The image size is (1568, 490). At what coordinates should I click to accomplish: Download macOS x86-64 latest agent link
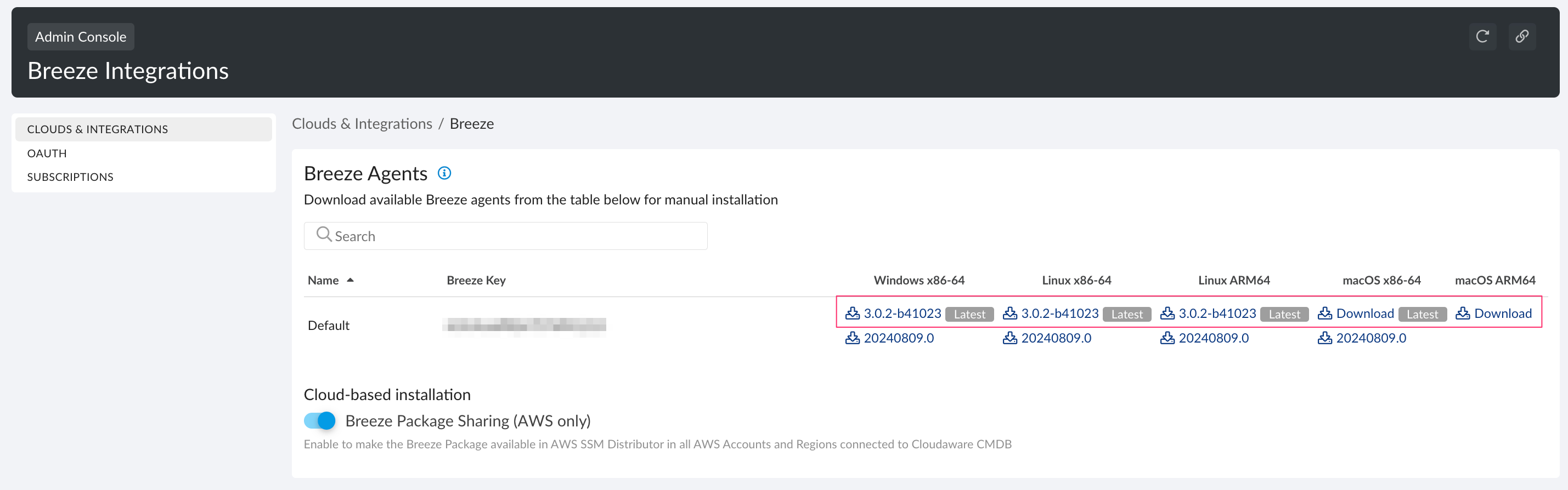tap(1364, 314)
